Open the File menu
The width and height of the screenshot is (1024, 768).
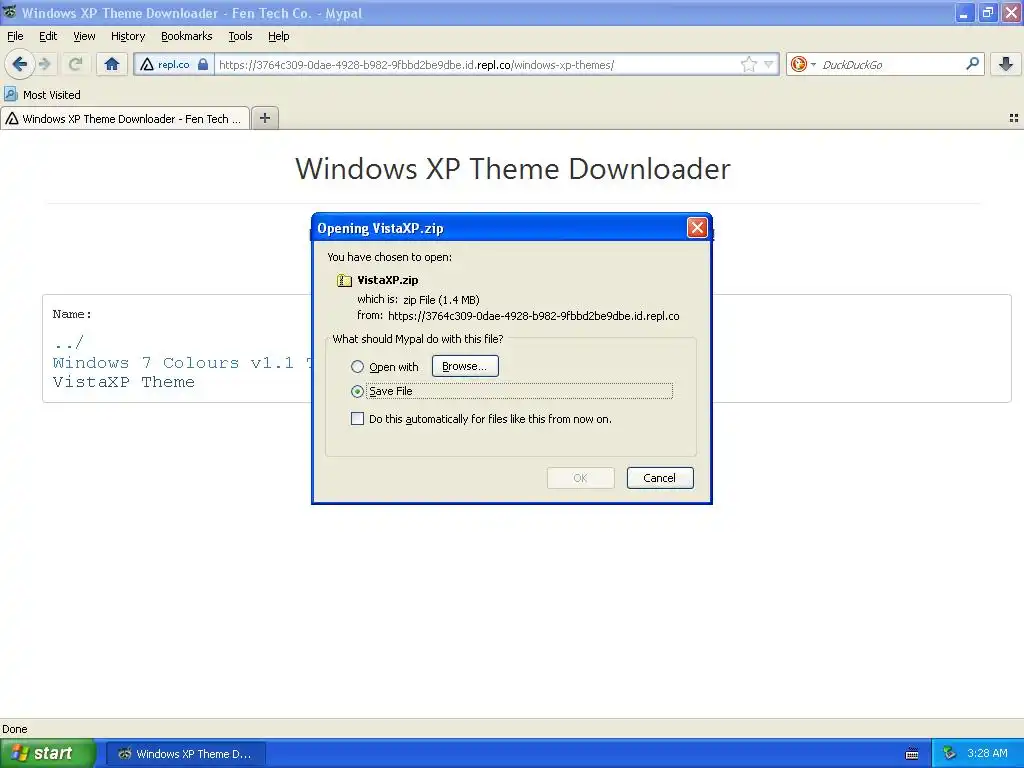15,37
